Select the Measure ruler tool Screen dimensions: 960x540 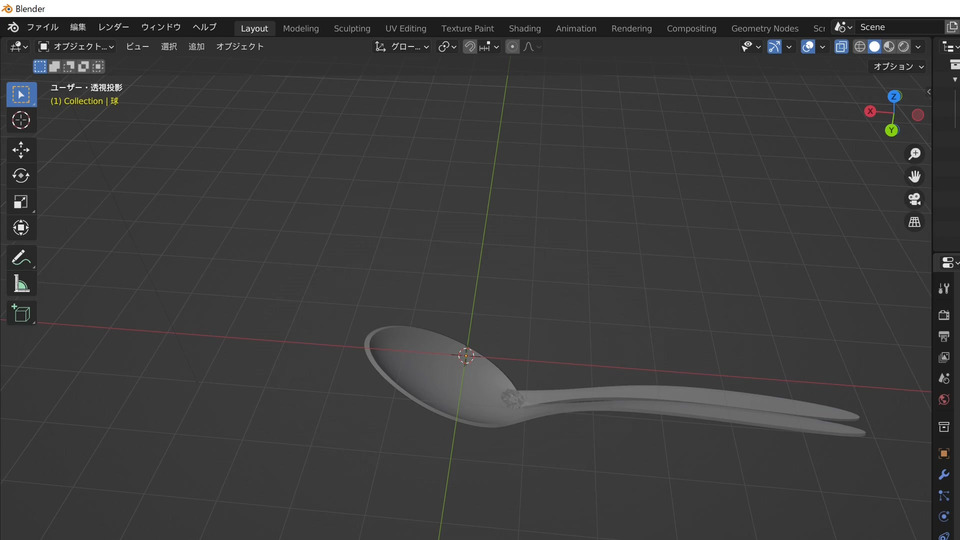pos(21,283)
